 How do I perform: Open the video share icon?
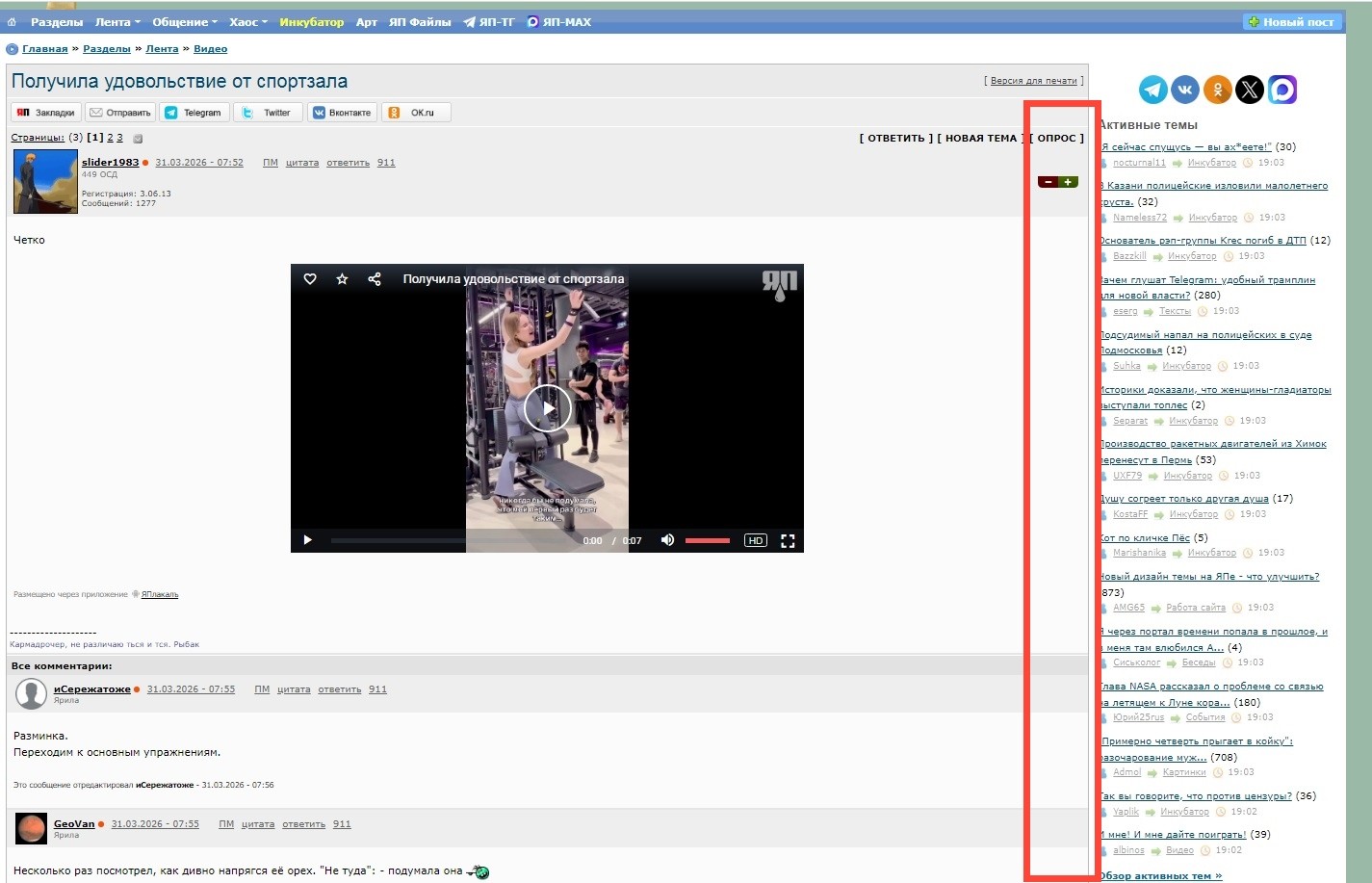coord(375,279)
